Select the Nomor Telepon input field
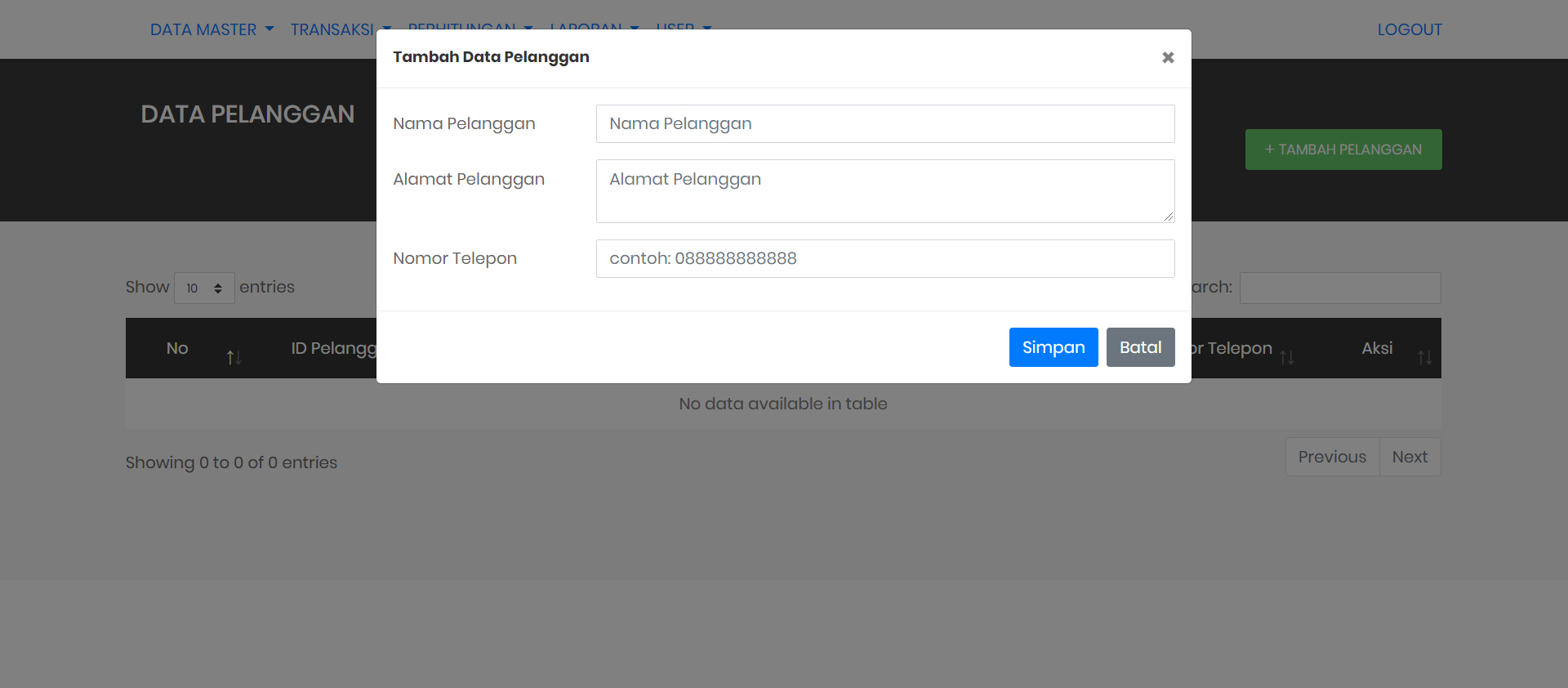Screen dimensions: 1568x688 (885, 258)
